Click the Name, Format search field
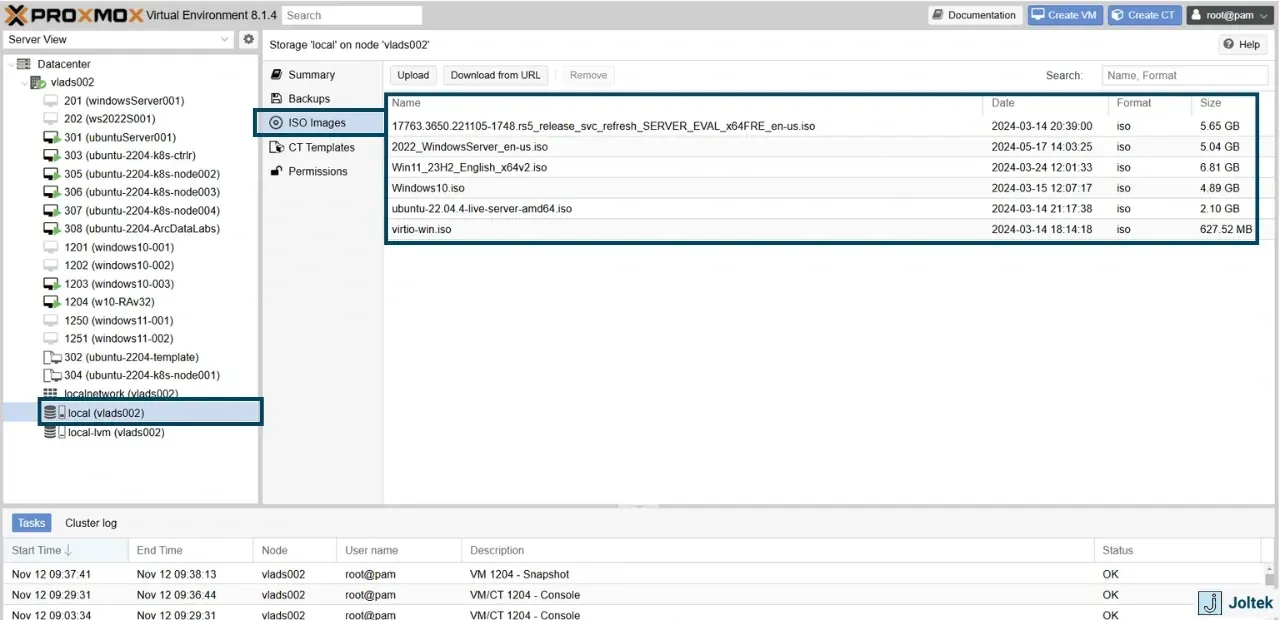The height and width of the screenshot is (620, 1280). 1185,75
